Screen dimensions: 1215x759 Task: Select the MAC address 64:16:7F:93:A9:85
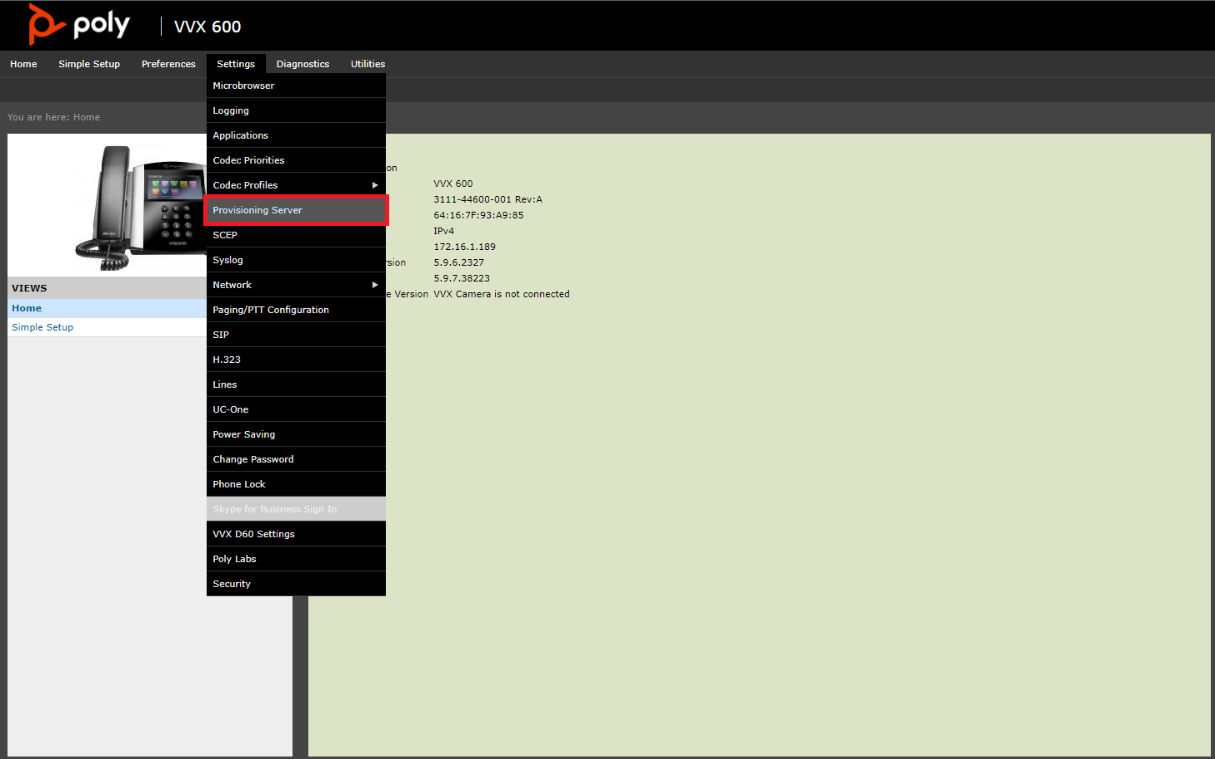478,215
